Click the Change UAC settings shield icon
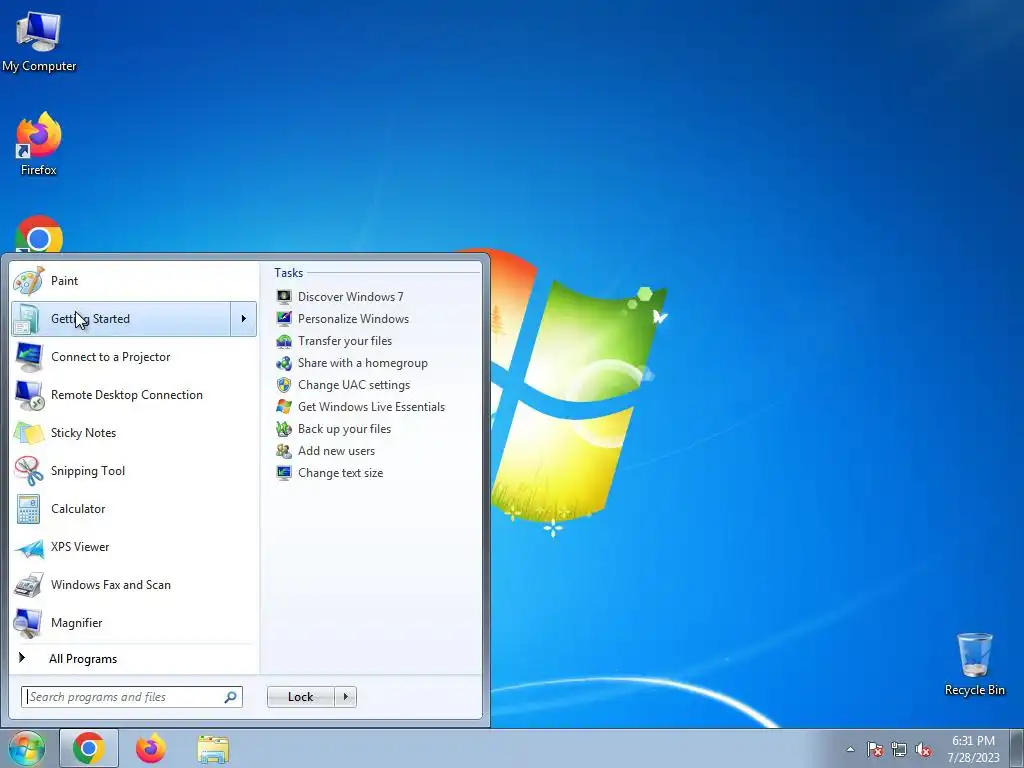 pos(284,385)
